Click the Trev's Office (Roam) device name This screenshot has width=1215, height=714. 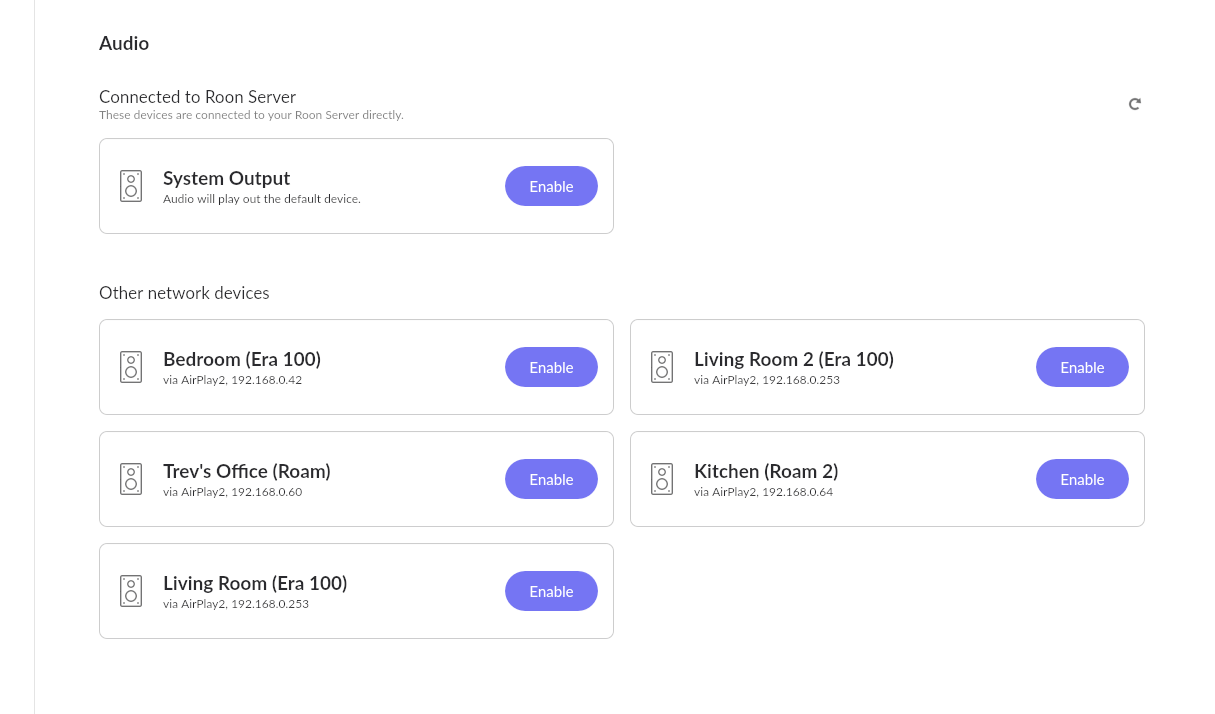247,471
